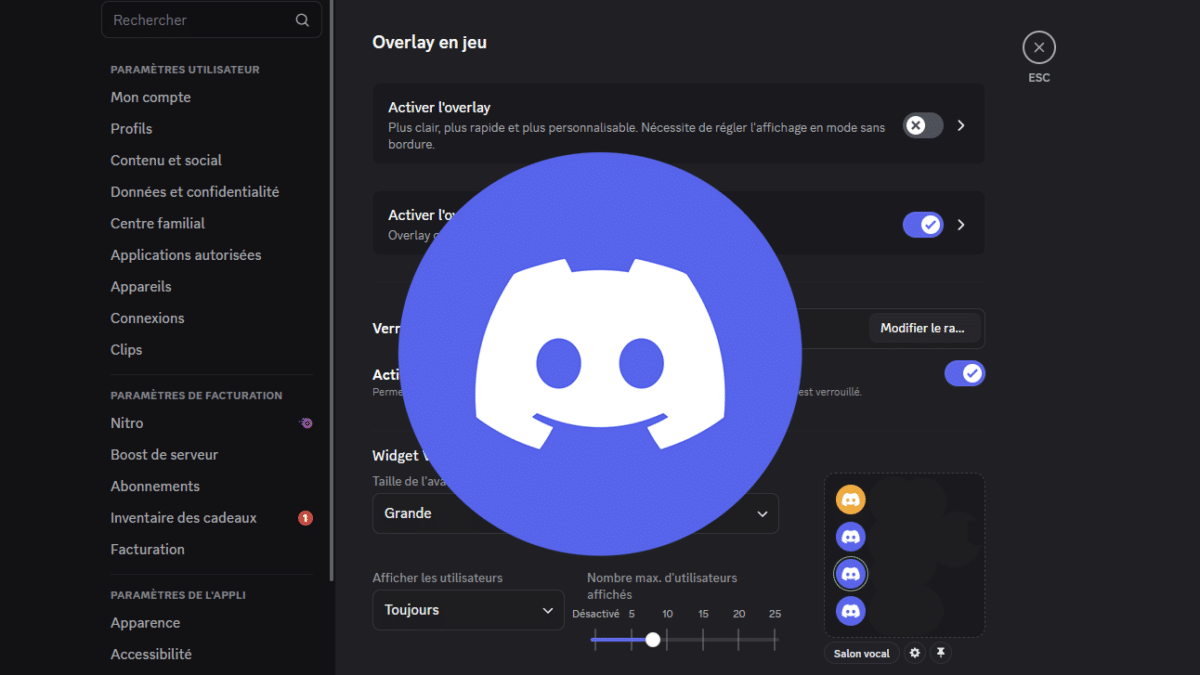Click the Nitro badge icon
The width and height of the screenshot is (1200, 675).
pyautogui.click(x=306, y=423)
